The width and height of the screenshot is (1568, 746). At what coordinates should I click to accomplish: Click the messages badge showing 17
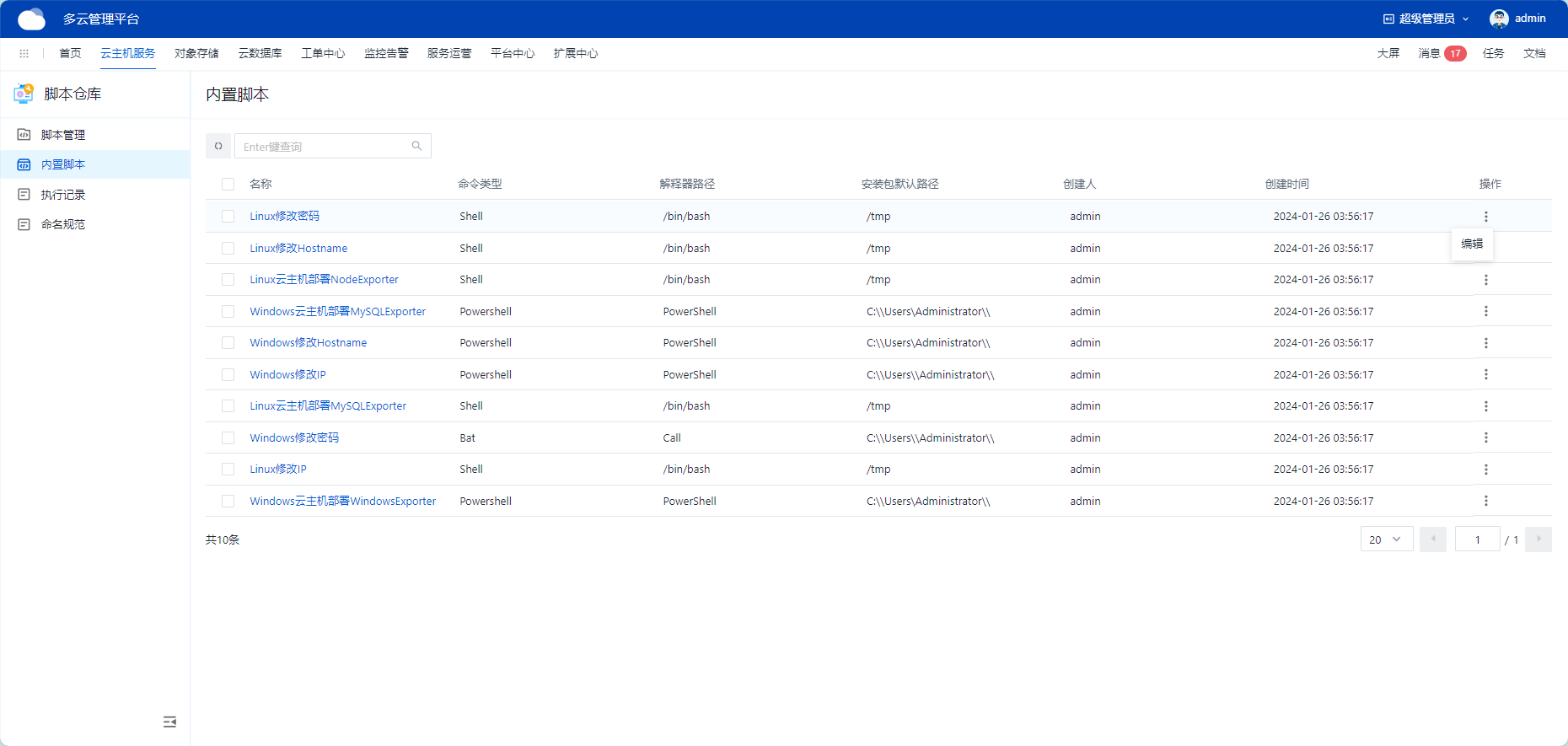pos(1455,53)
